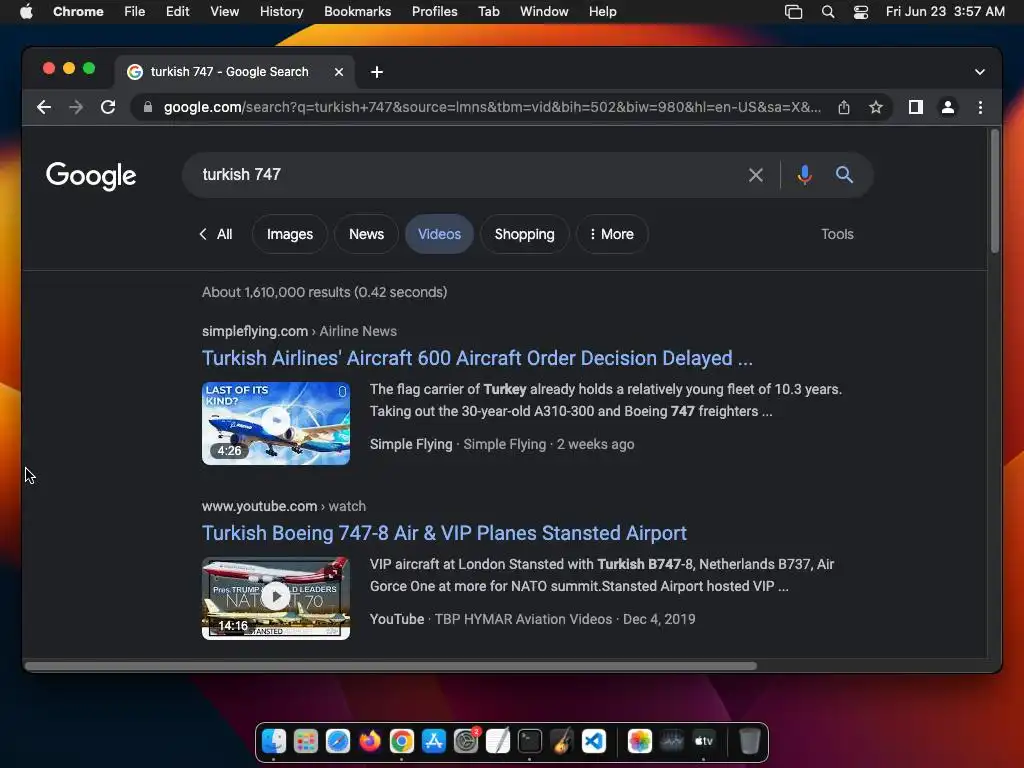Open System Settings from the dock

(466, 741)
